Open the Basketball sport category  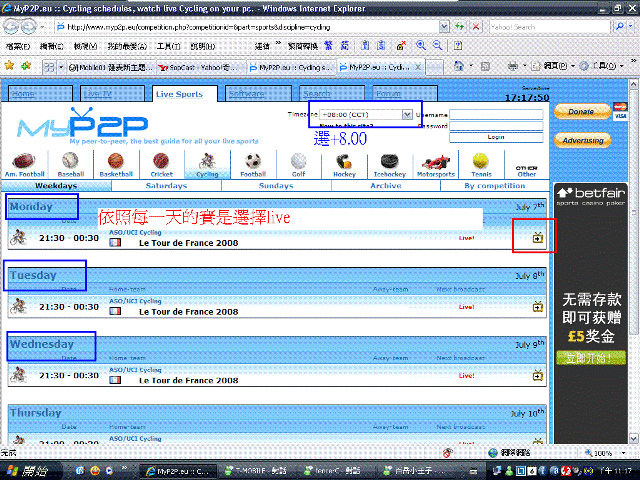(x=116, y=165)
